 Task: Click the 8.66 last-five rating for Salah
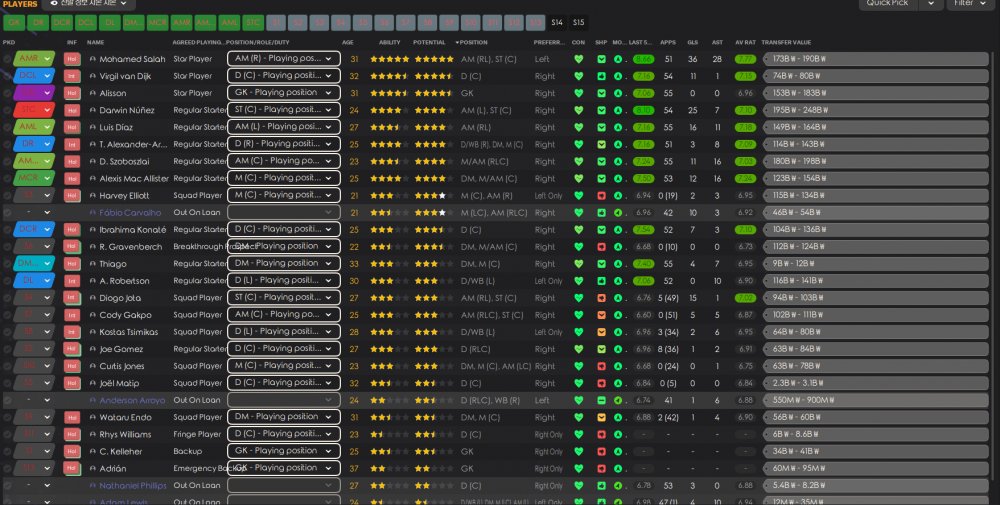643,59
